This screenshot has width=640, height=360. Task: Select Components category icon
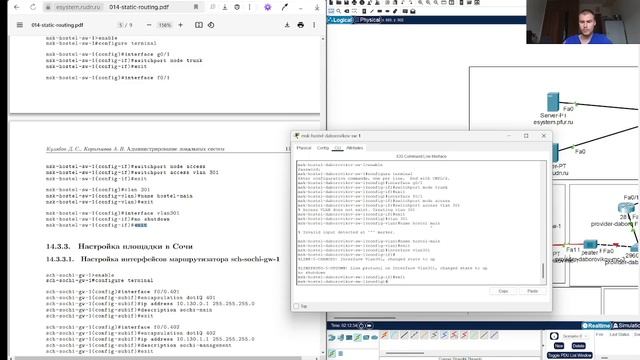(349, 338)
